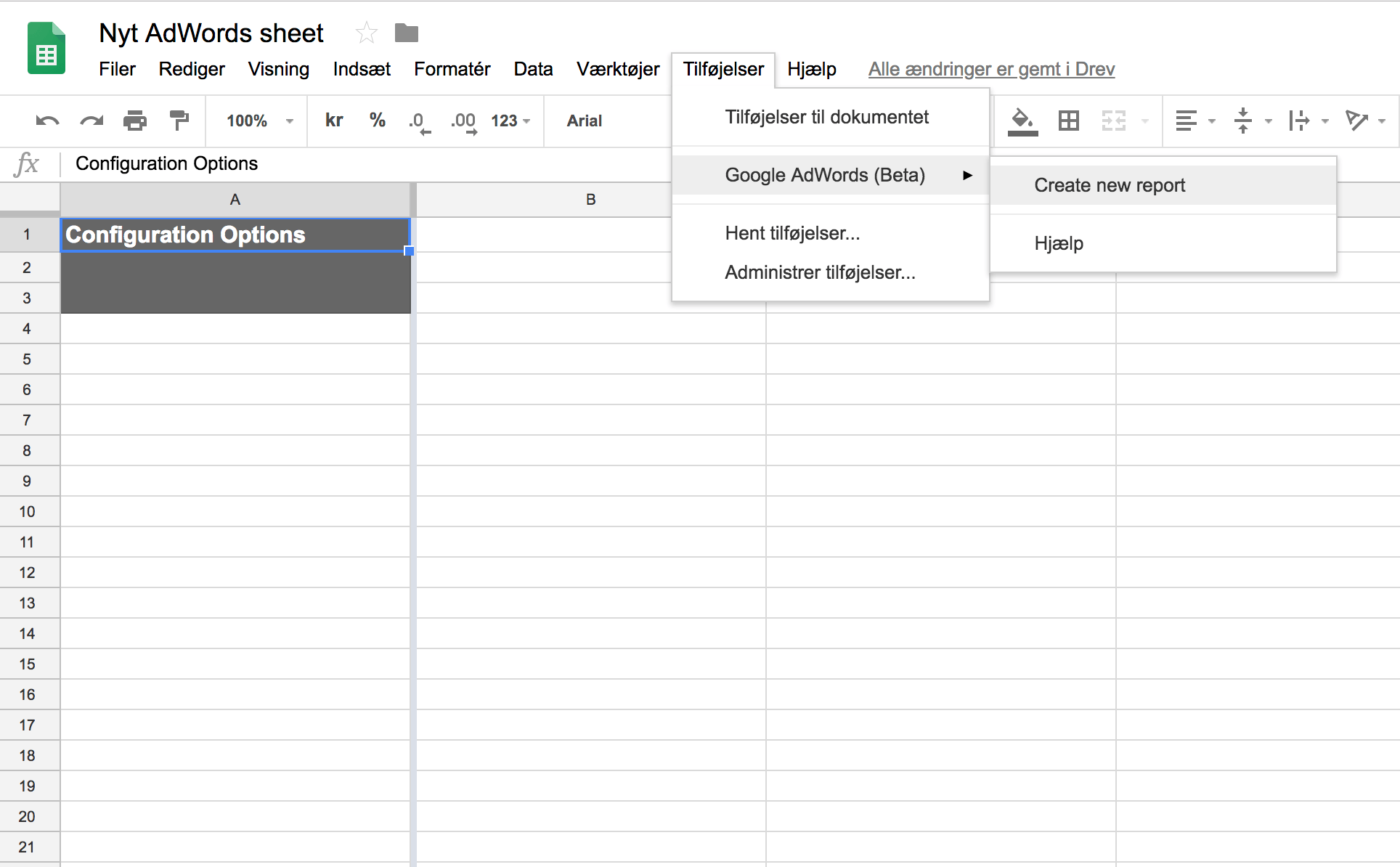Open text wrapping dropdown arrow
Viewport: 1400px width, 867px height.
click(1325, 121)
